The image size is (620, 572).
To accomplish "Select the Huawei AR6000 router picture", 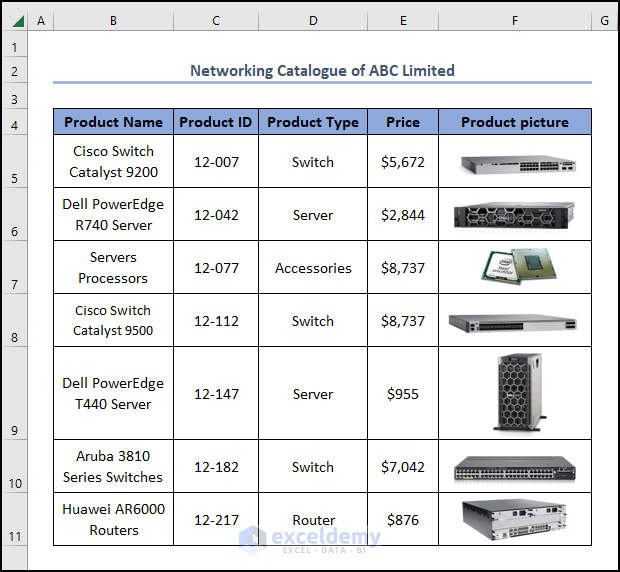I will click(514, 520).
